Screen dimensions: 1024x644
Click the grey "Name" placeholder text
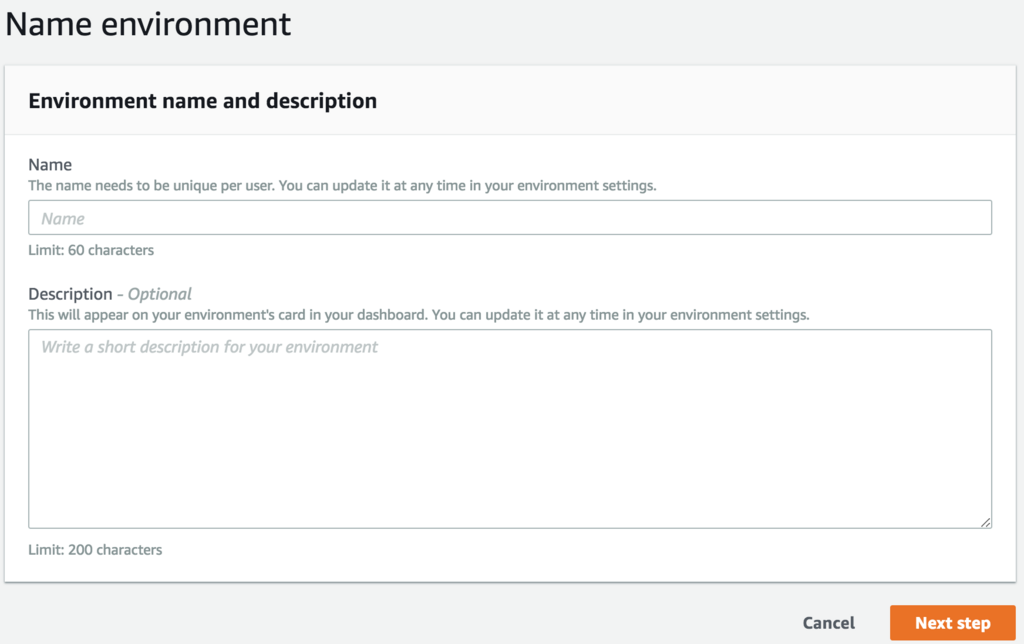(63, 219)
